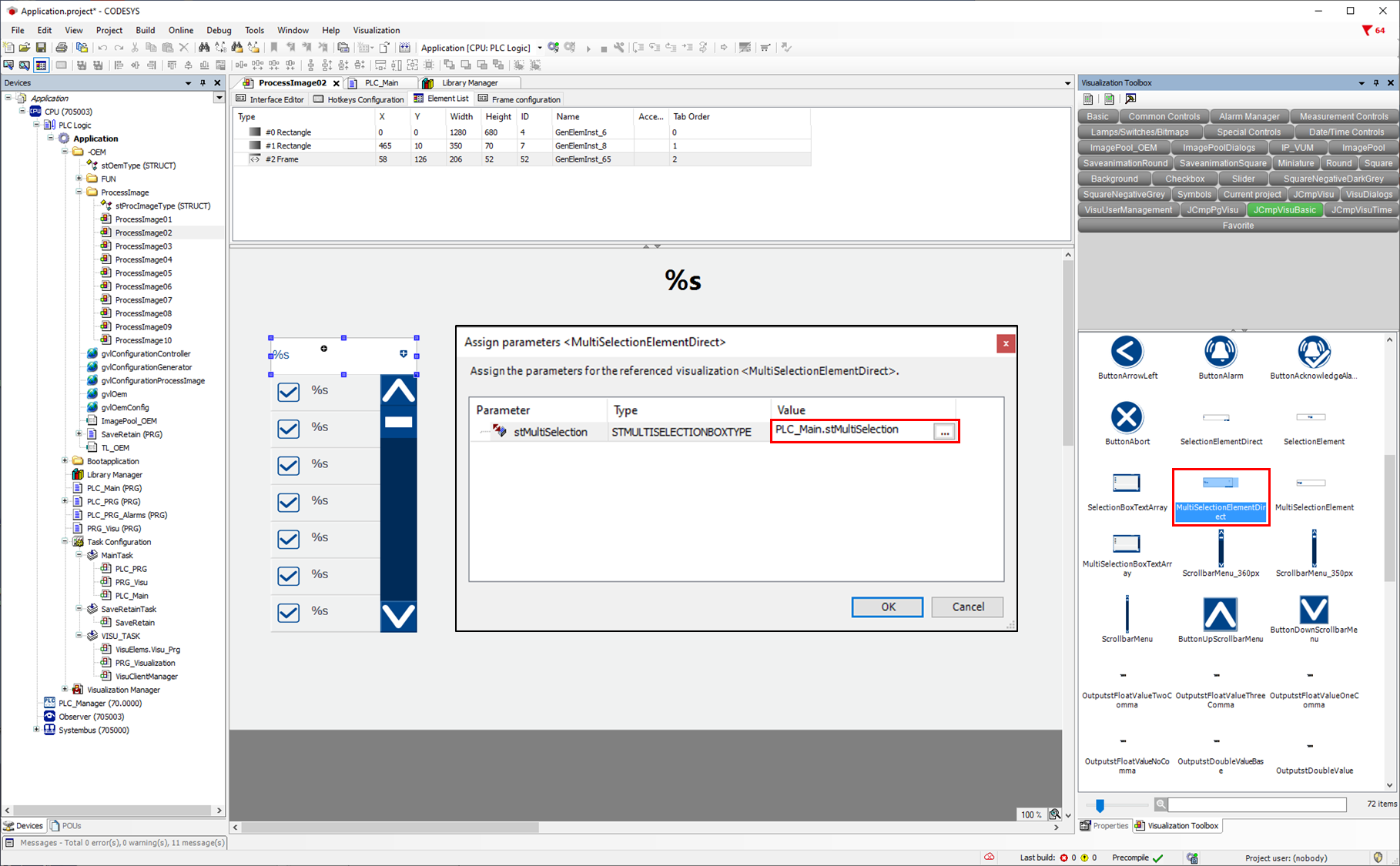
Task: Click the ButtonArrowLeft toolbox icon
Action: 1127,353
